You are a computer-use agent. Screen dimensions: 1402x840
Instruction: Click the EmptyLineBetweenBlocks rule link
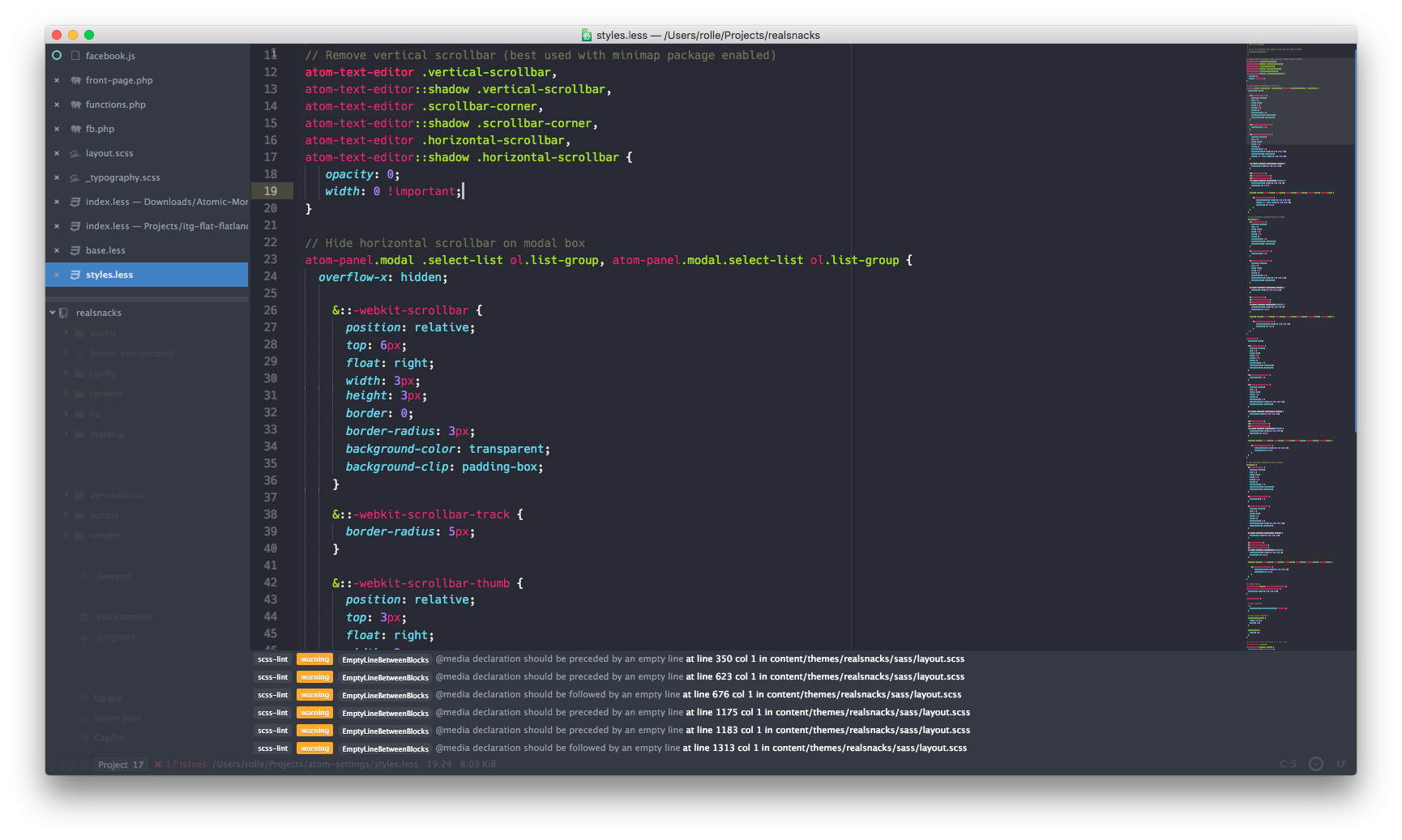[x=385, y=659]
